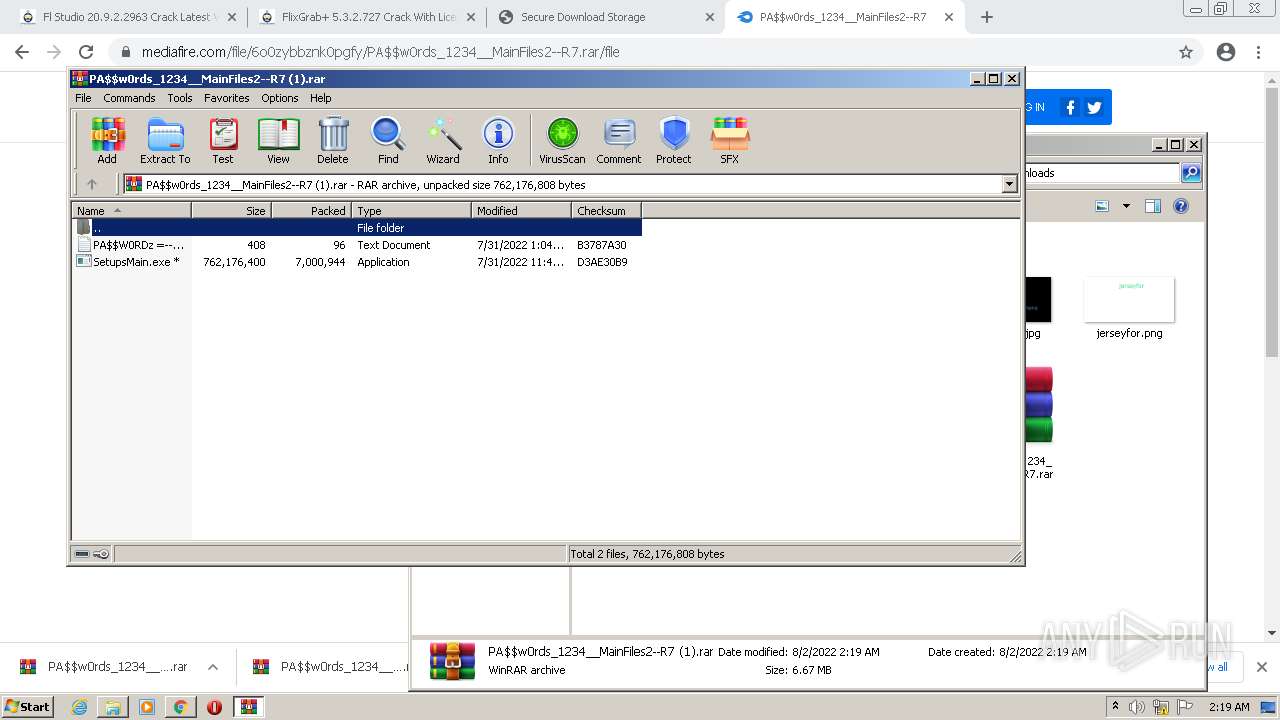Screen dimensions: 1280x720
Task: Click checksum D3AE30B9 cell
Action: click(x=602, y=262)
